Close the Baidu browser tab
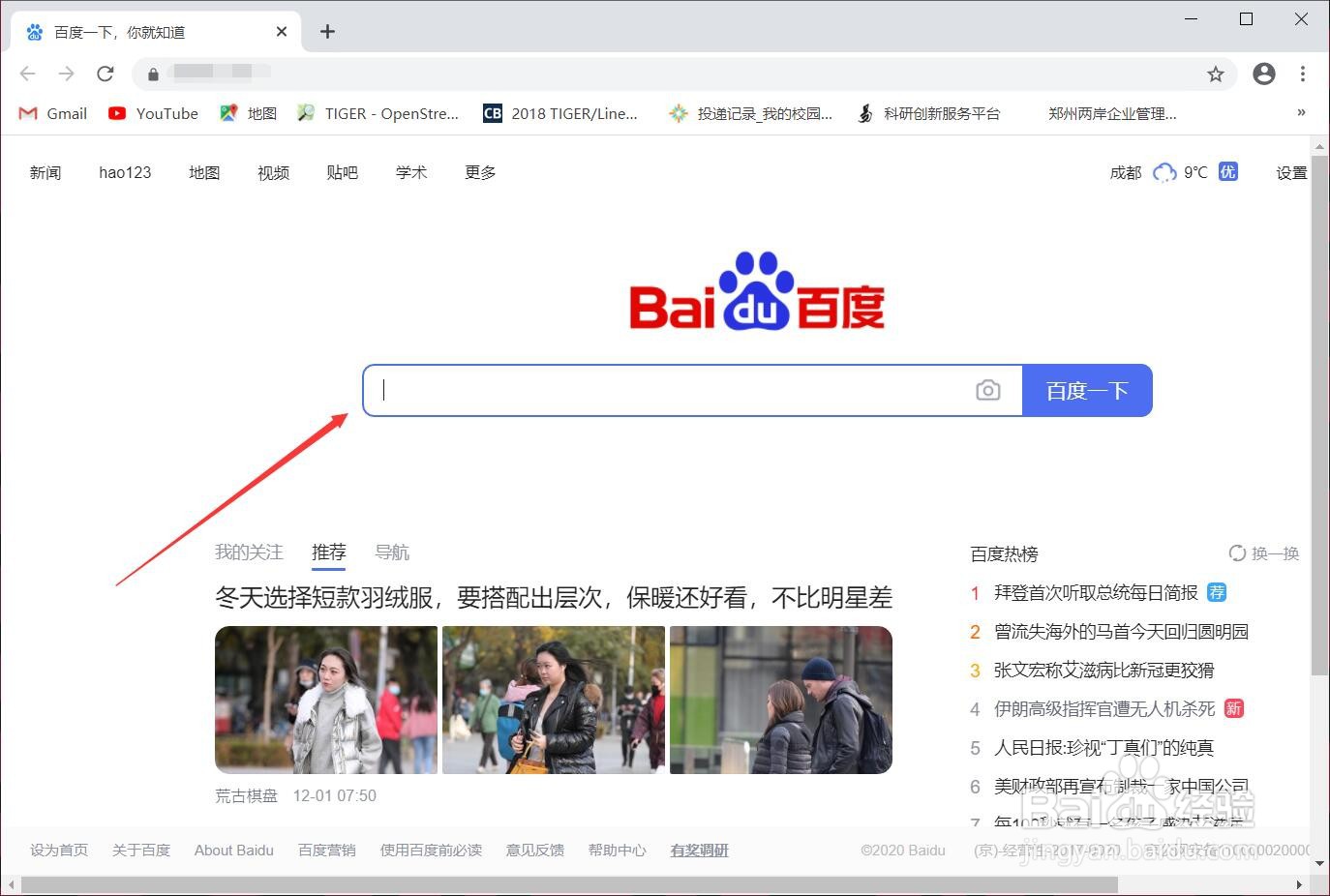The image size is (1330, 896). click(282, 32)
